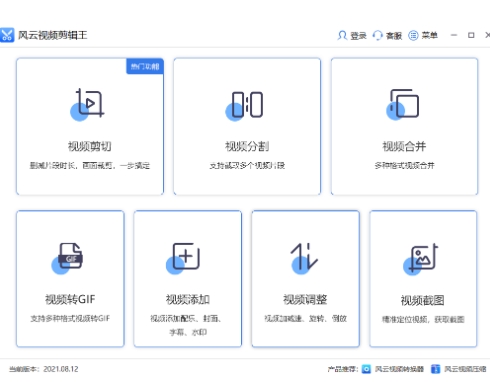Click the 视频剪切 title text

(90, 146)
